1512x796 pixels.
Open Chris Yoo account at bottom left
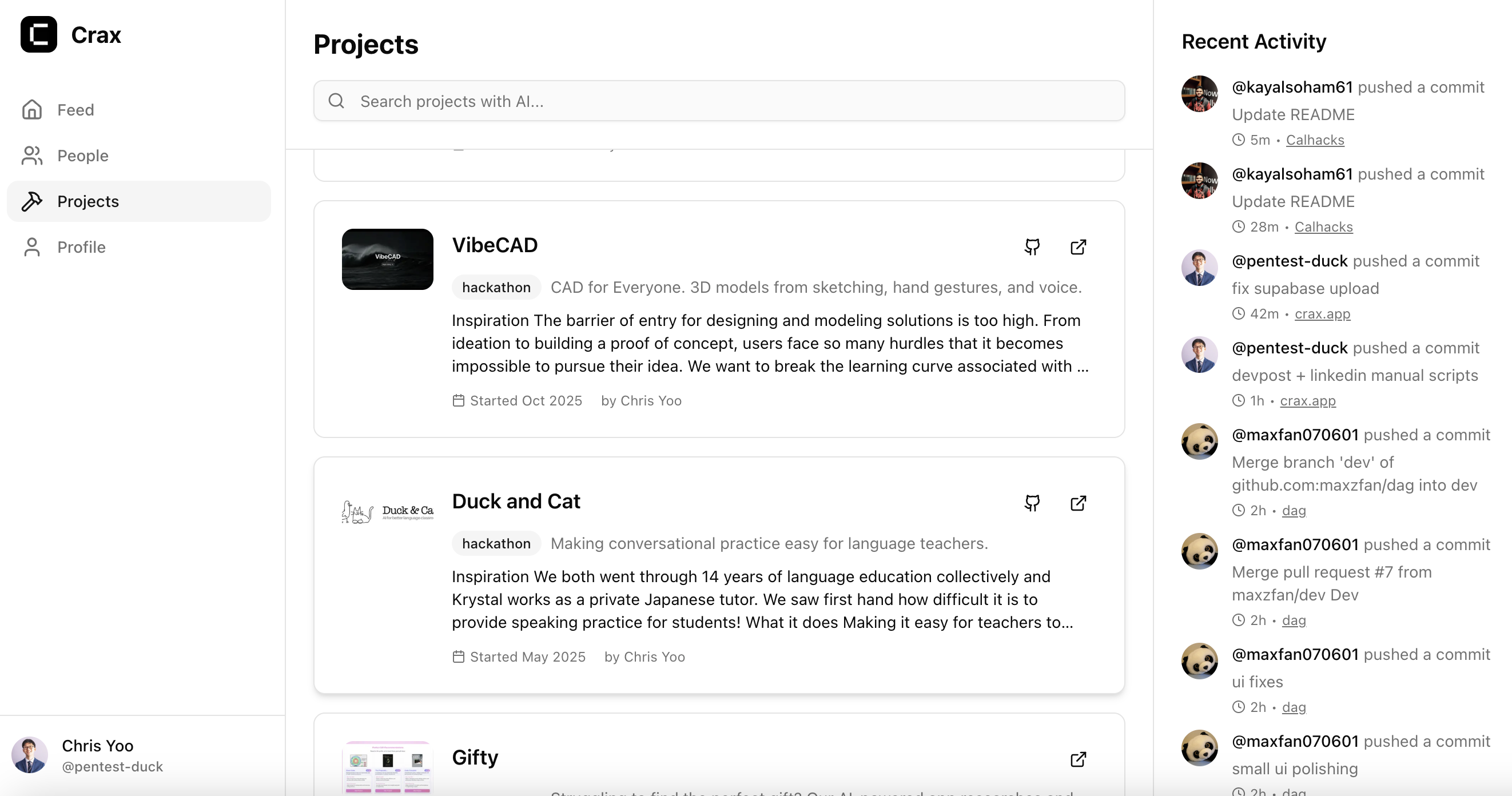(97, 755)
